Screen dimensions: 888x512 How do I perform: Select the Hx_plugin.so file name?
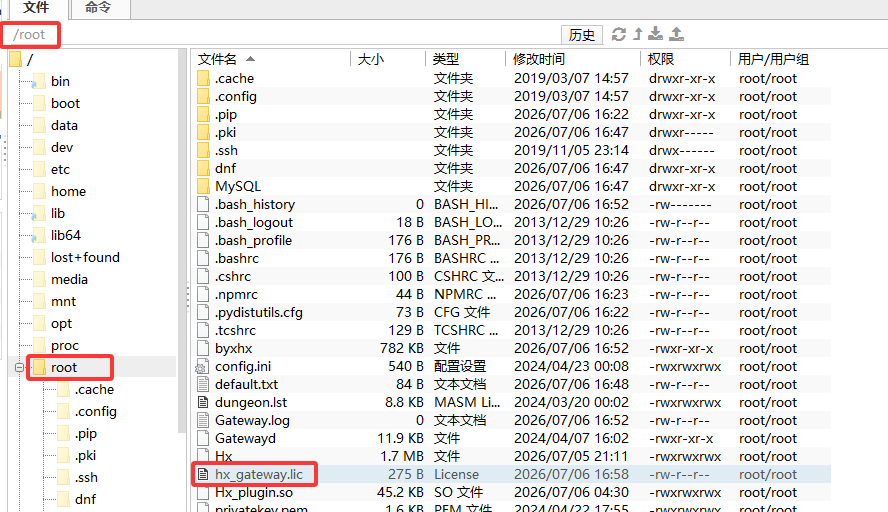tap(254, 493)
